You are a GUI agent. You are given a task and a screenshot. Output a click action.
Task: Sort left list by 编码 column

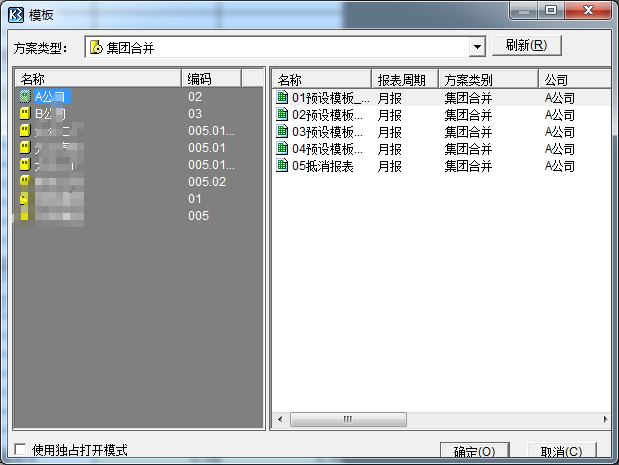(x=210, y=79)
